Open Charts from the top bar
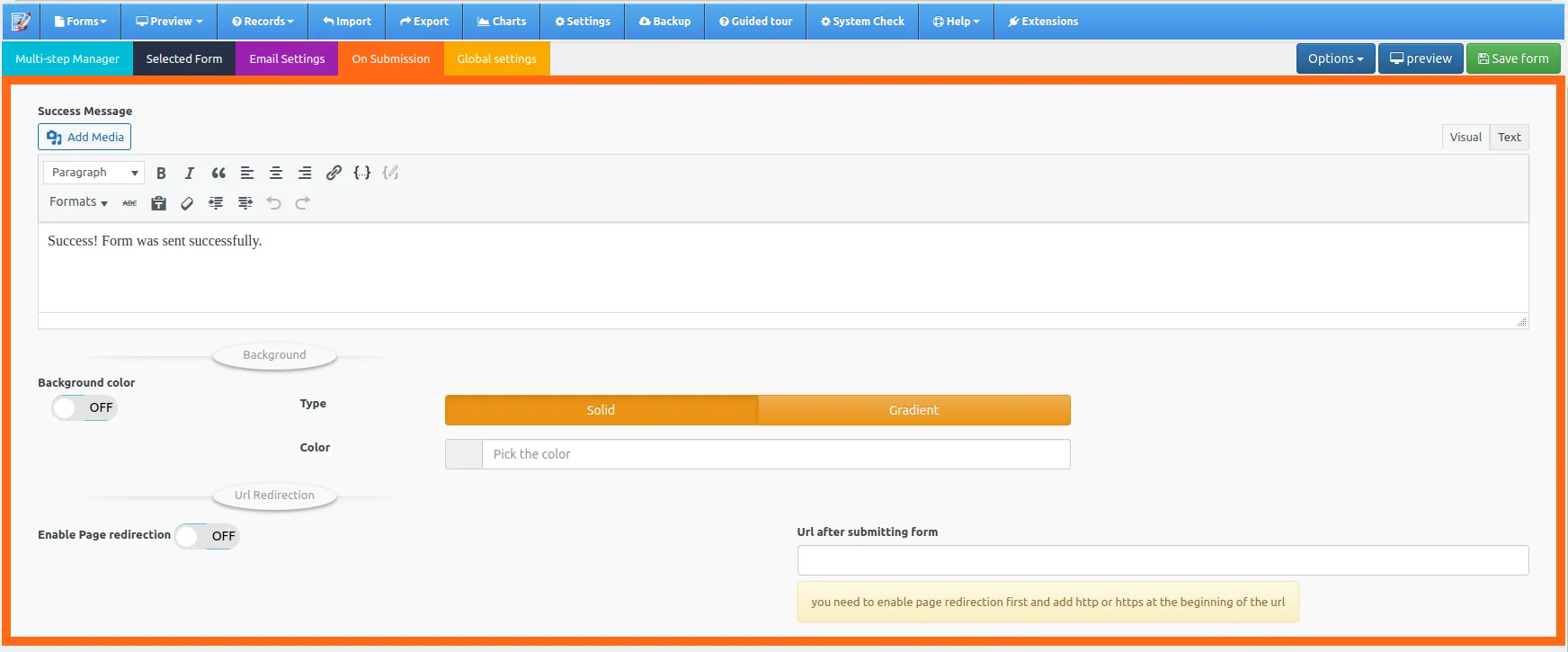Viewport: 1568px width, 652px height. click(502, 21)
